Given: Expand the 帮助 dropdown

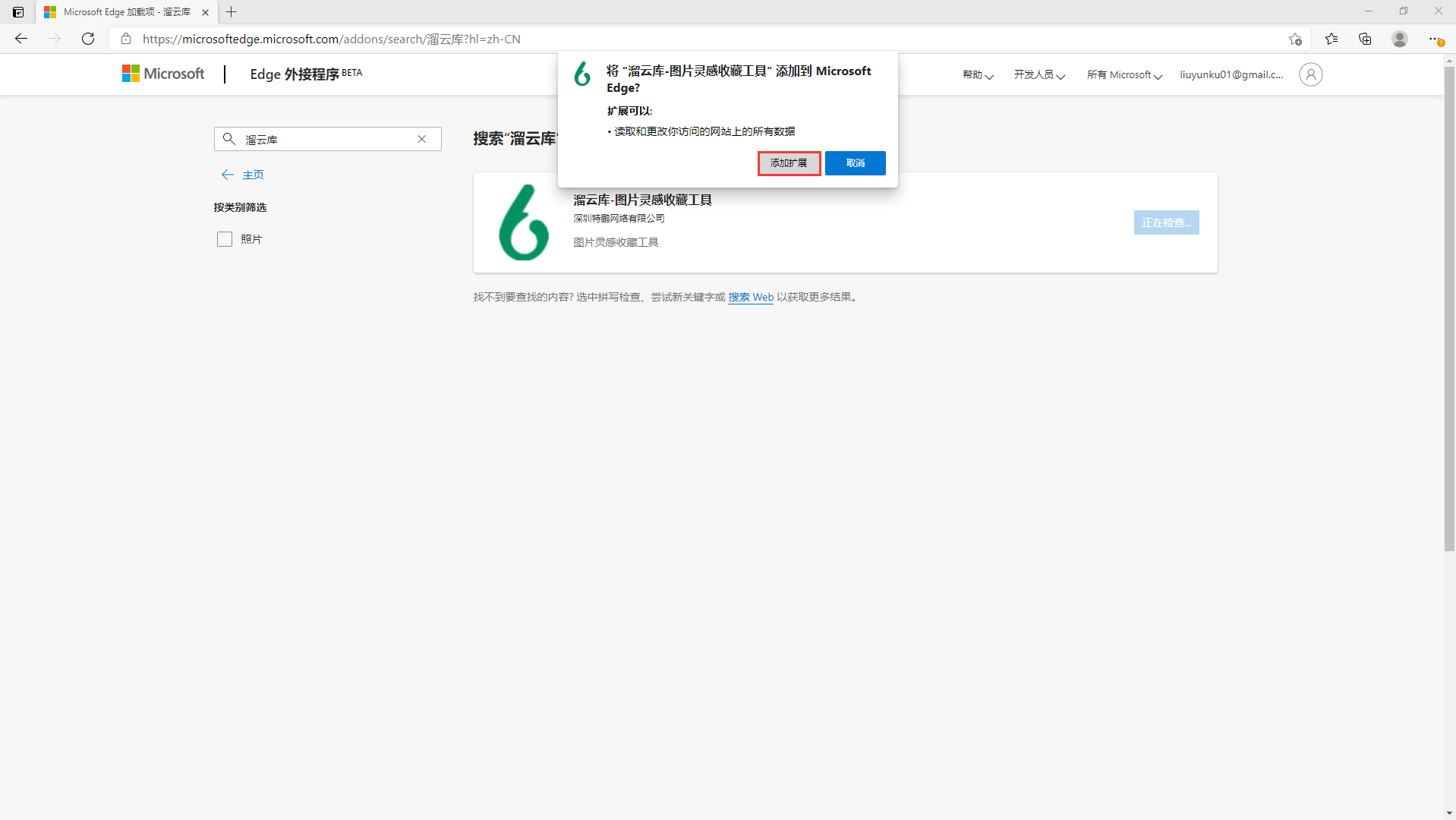Looking at the screenshot, I should tap(978, 75).
